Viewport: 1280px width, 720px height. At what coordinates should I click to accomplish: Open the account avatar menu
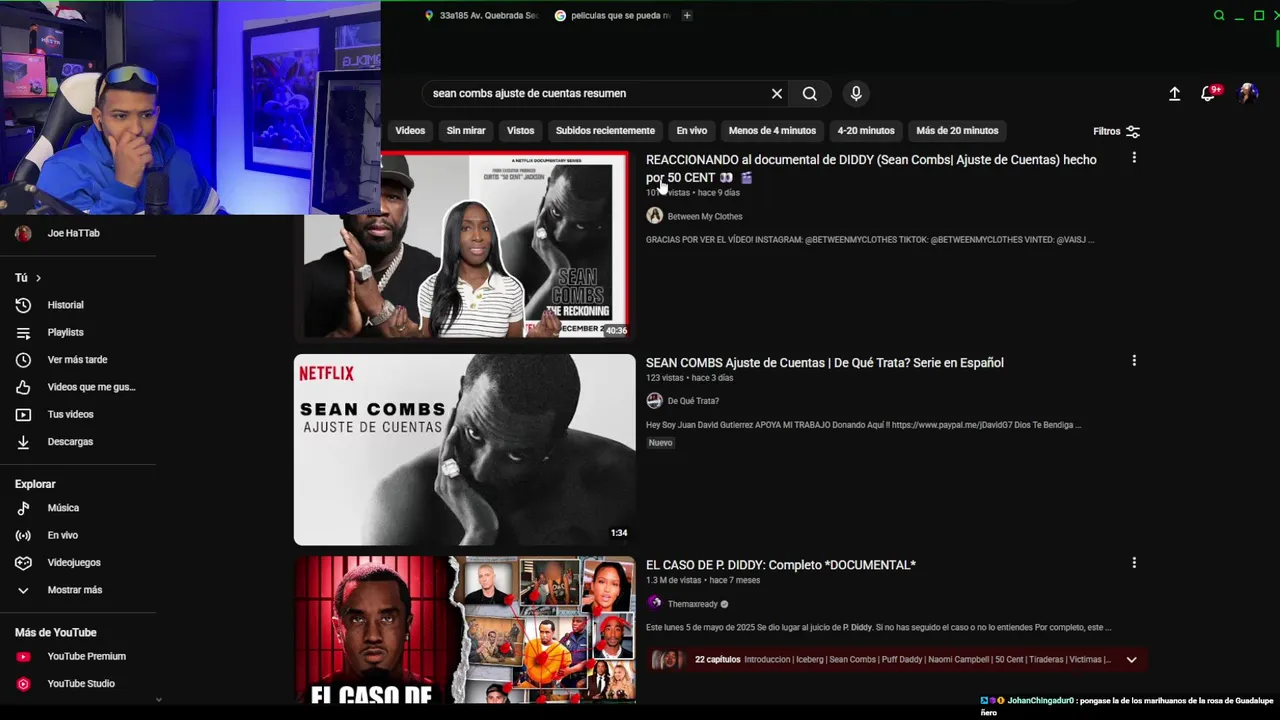click(x=1248, y=93)
